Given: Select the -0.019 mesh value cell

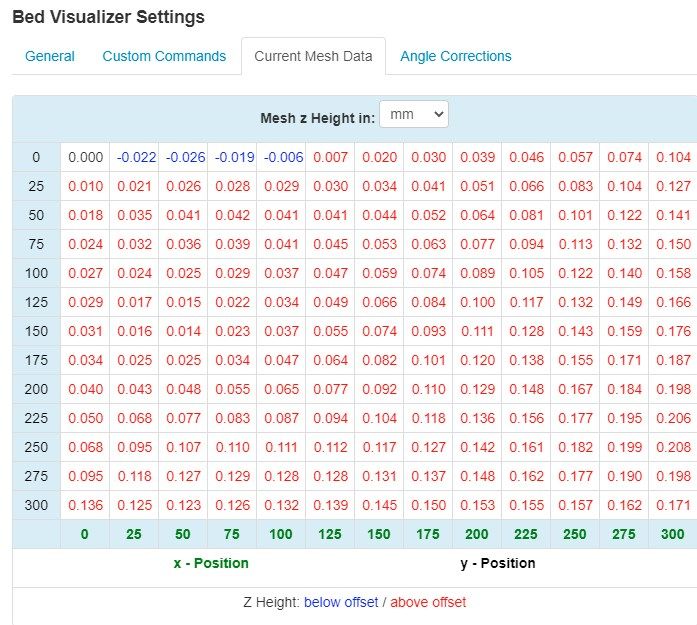Looking at the screenshot, I should point(234,157).
